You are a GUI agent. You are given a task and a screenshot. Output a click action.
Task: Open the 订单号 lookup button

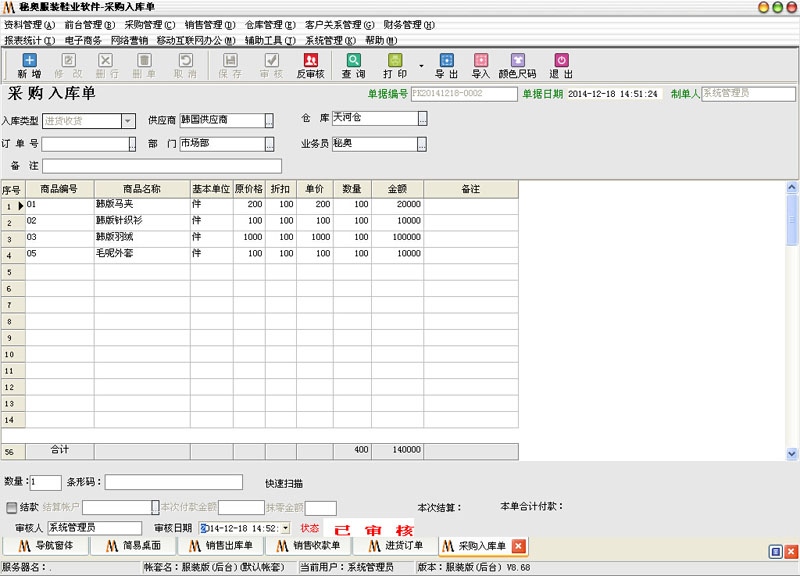click(x=132, y=144)
